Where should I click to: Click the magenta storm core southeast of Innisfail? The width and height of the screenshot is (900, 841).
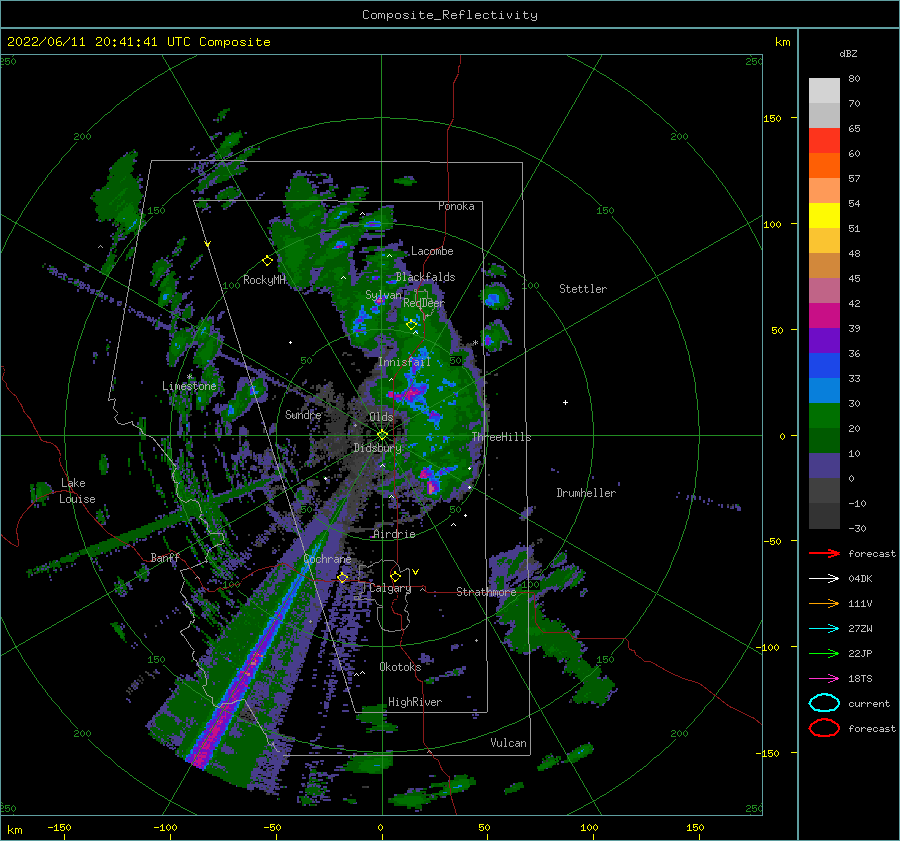pyautogui.click(x=410, y=394)
